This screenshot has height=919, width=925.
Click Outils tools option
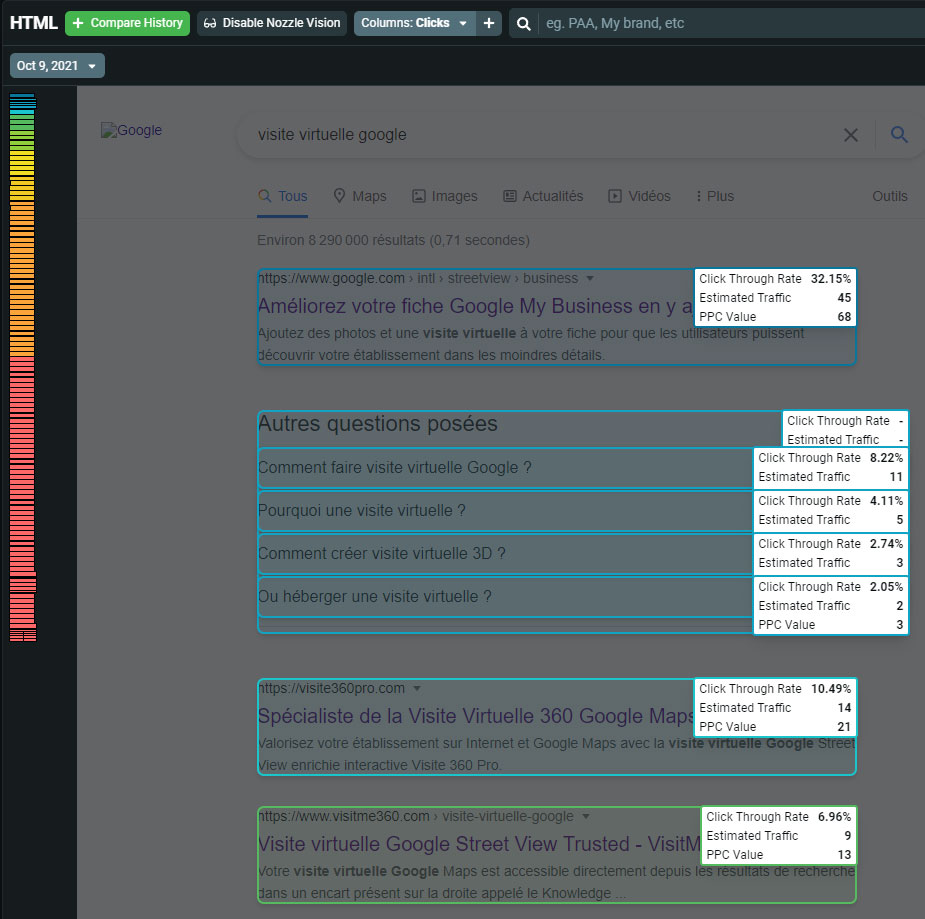890,196
